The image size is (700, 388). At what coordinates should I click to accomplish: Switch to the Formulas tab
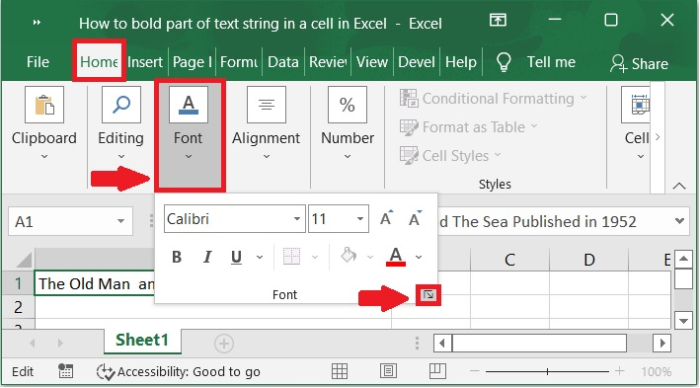tap(239, 62)
